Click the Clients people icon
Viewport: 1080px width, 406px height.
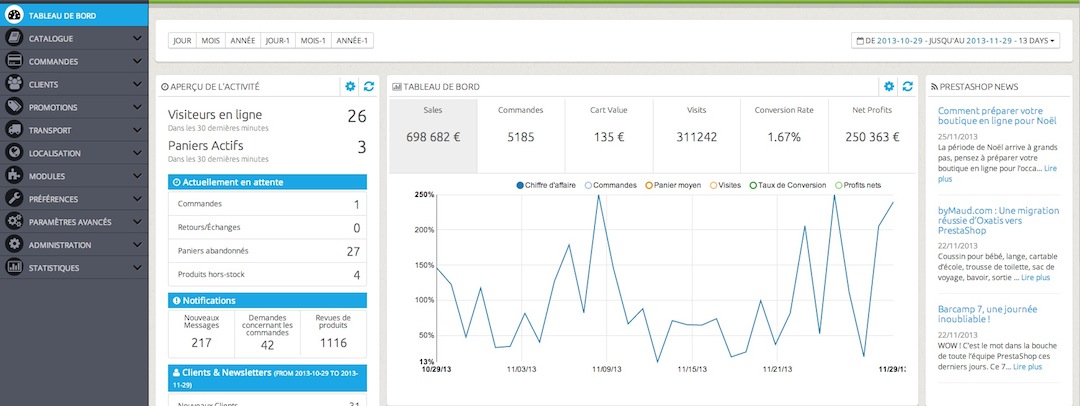click(x=14, y=84)
